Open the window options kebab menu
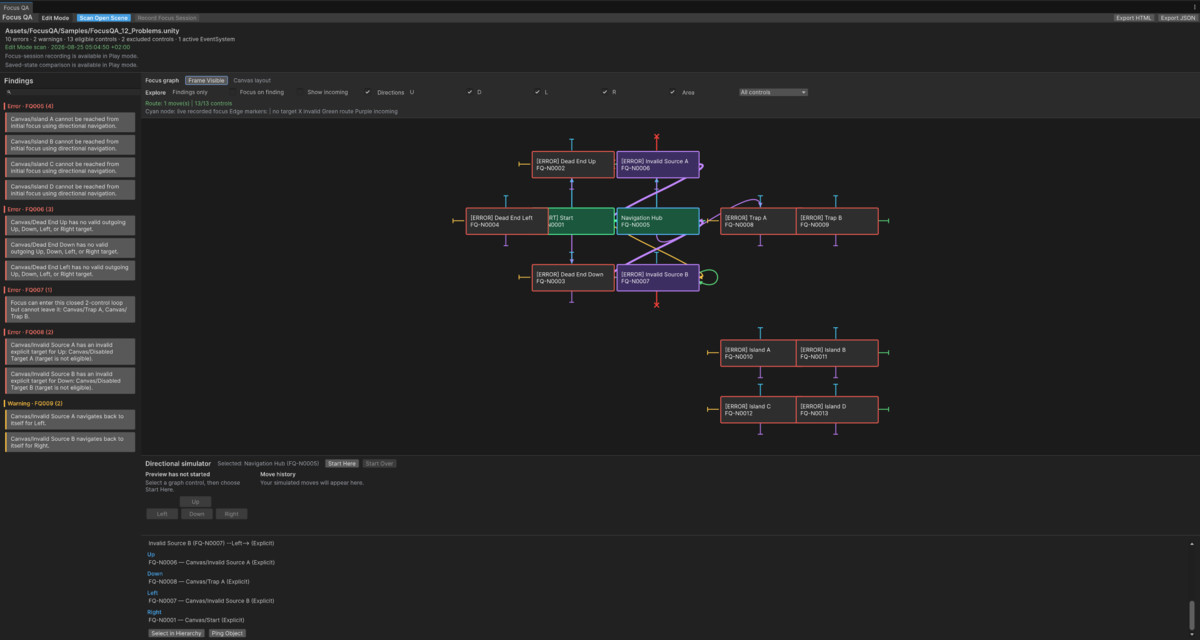This screenshot has width=1200, height=640. coord(1194,7)
